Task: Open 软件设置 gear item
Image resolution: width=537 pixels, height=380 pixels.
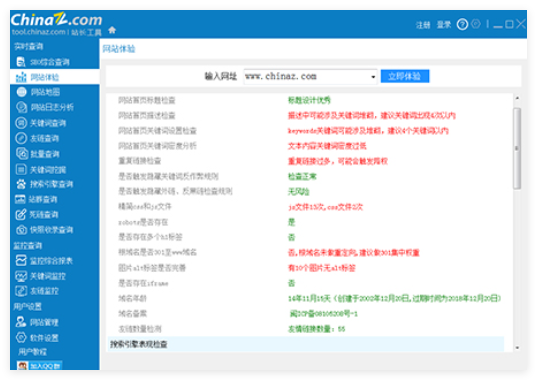Action: pos(37,338)
